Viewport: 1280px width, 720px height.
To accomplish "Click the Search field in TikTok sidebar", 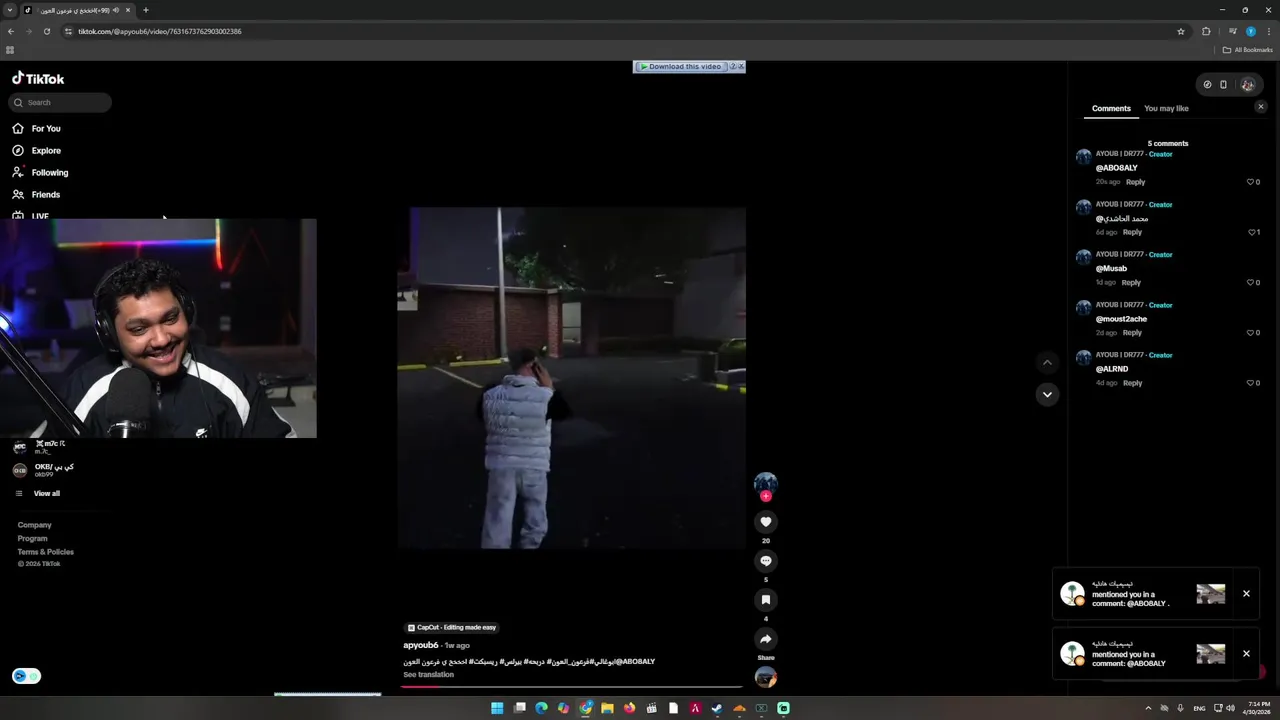I will pyautogui.click(x=60, y=102).
